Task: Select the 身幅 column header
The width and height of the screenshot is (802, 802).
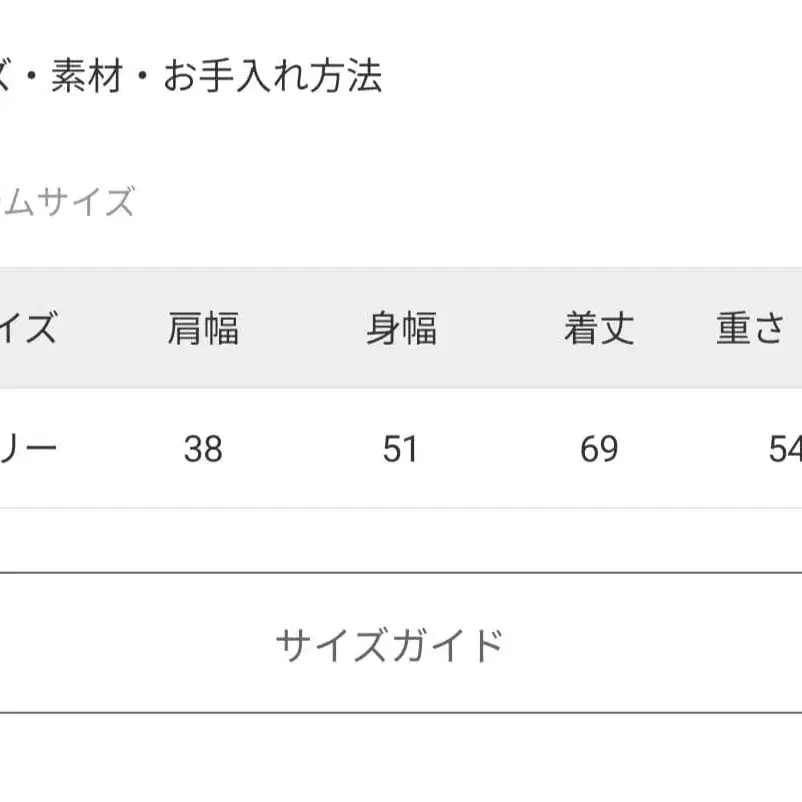Action: [401, 330]
